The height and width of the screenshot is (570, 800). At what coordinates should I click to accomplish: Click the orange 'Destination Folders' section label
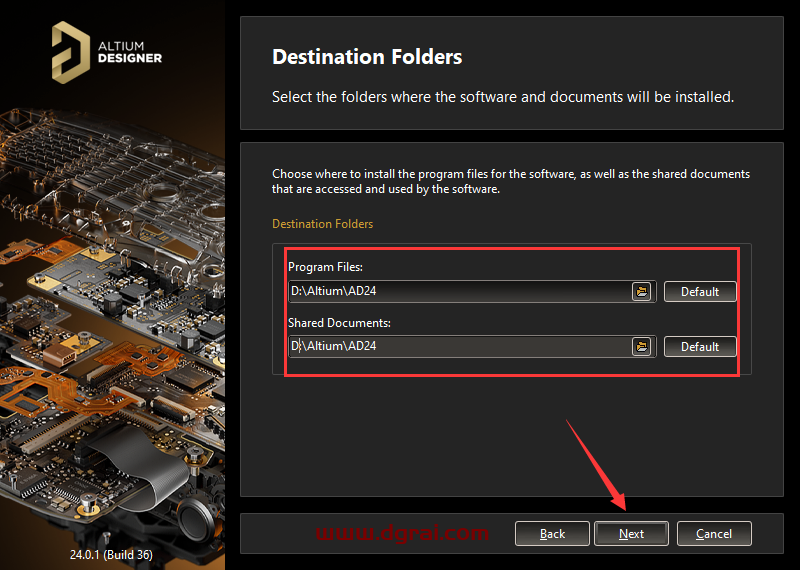click(322, 224)
